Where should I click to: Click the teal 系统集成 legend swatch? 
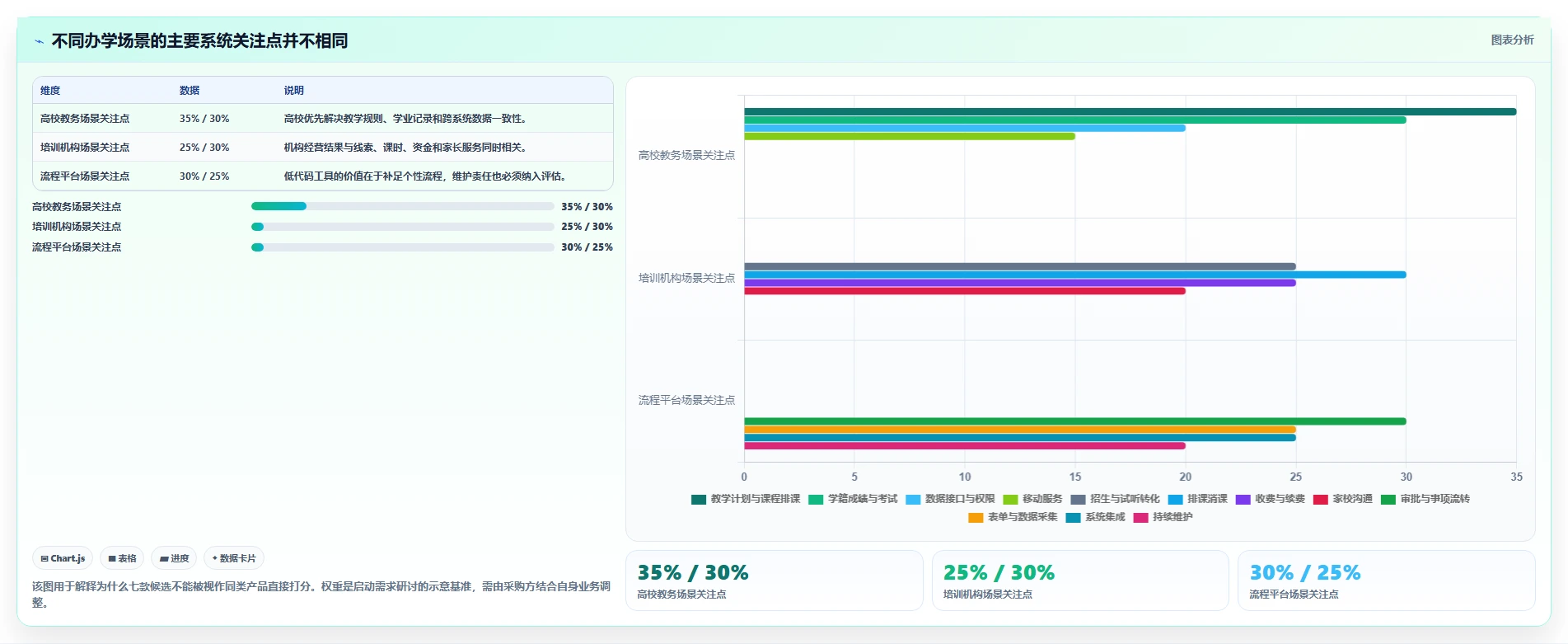1073,518
